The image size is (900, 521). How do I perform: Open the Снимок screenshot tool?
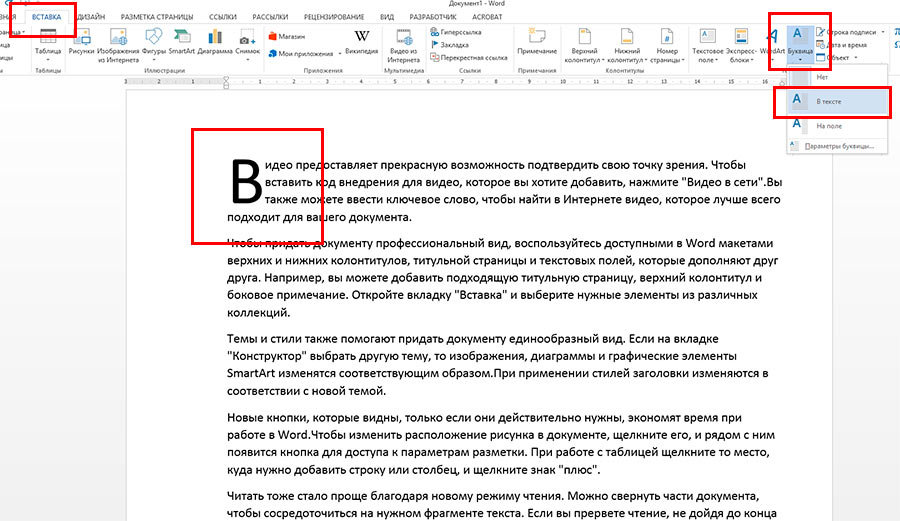(248, 44)
